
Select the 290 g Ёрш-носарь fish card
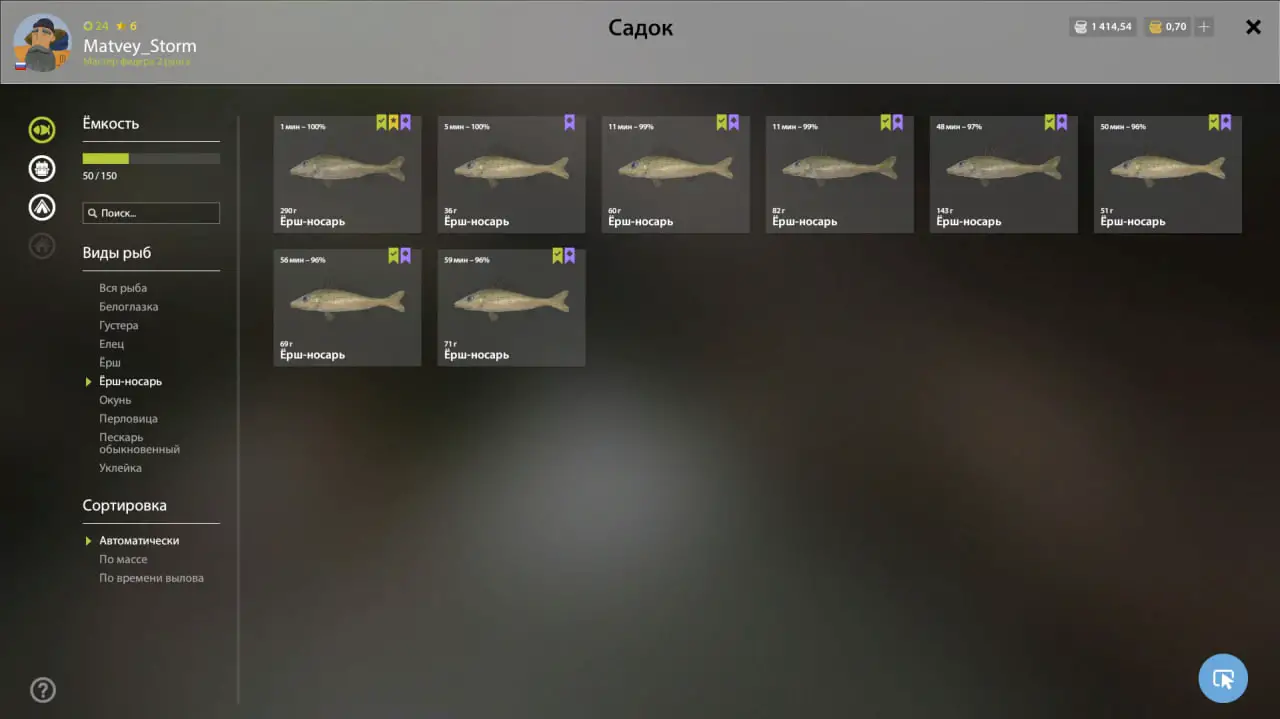347,174
